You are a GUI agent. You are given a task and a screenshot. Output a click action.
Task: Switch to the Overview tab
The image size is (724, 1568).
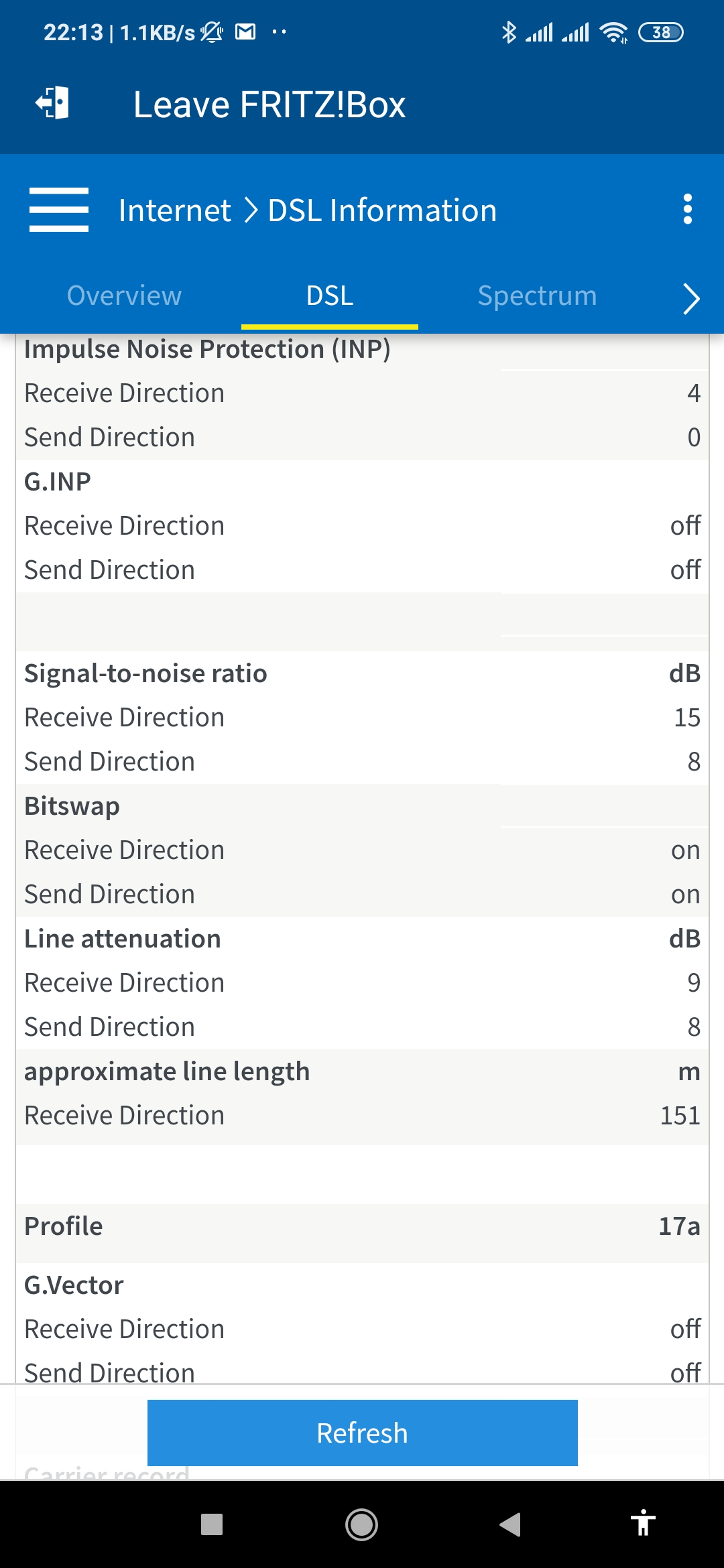[x=124, y=296]
